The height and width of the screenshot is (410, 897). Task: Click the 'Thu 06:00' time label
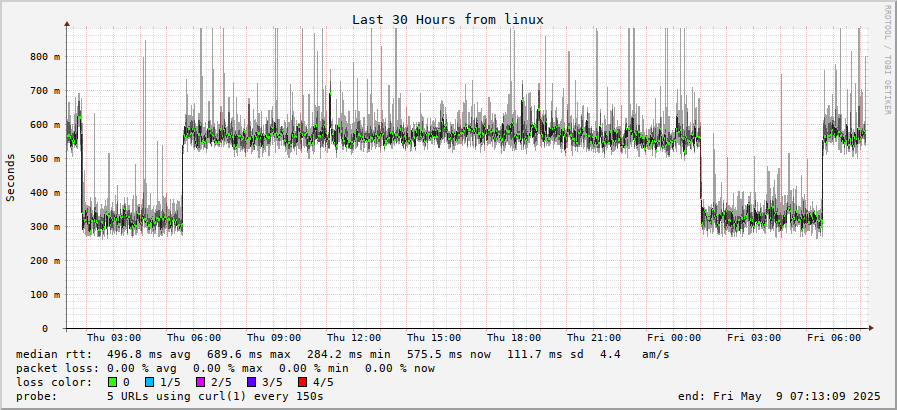pyautogui.click(x=195, y=338)
